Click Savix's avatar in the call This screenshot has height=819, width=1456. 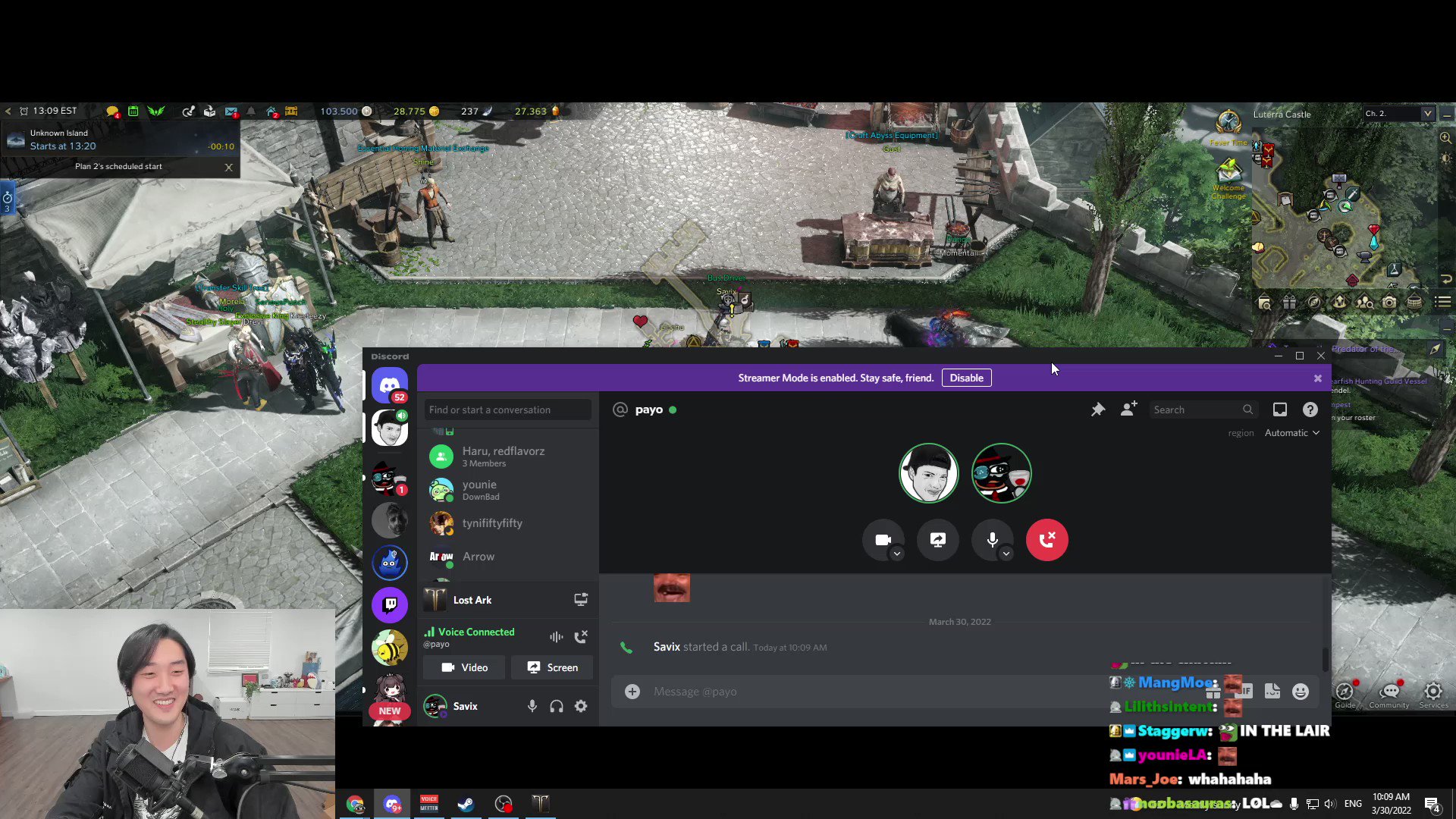pyautogui.click(x=1002, y=473)
